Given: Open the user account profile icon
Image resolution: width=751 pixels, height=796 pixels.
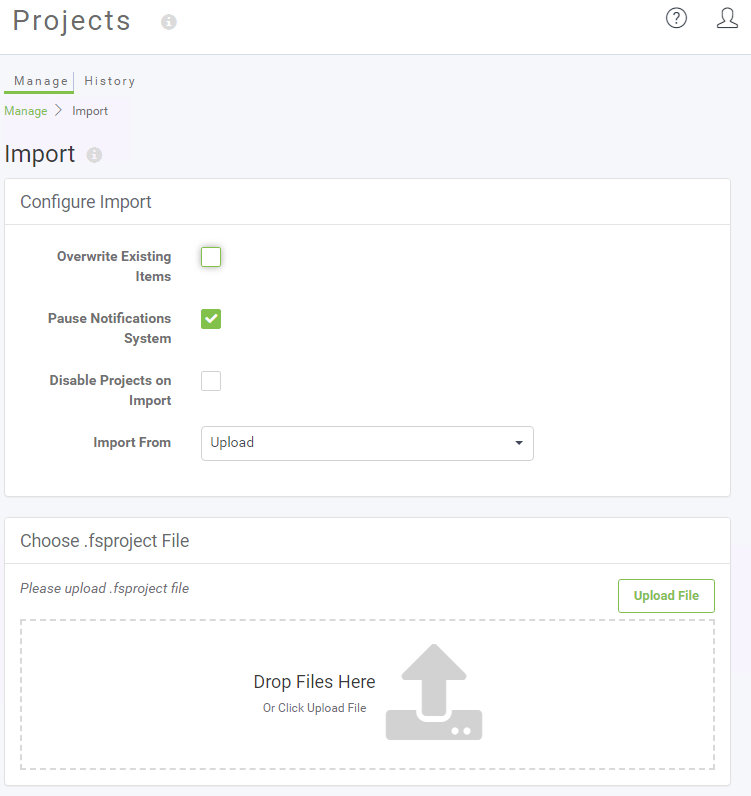Looking at the screenshot, I should click(727, 18).
